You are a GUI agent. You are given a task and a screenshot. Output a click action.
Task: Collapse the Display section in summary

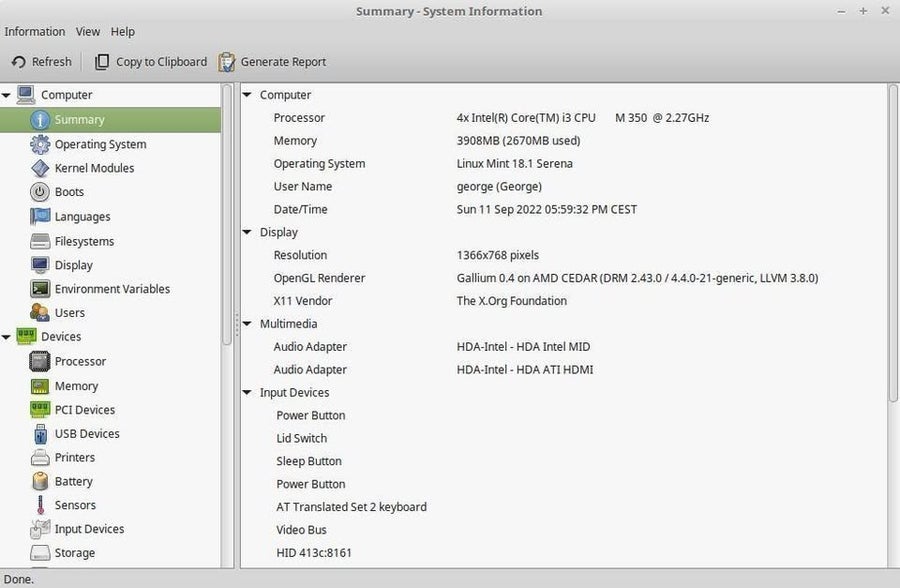(x=247, y=232)
